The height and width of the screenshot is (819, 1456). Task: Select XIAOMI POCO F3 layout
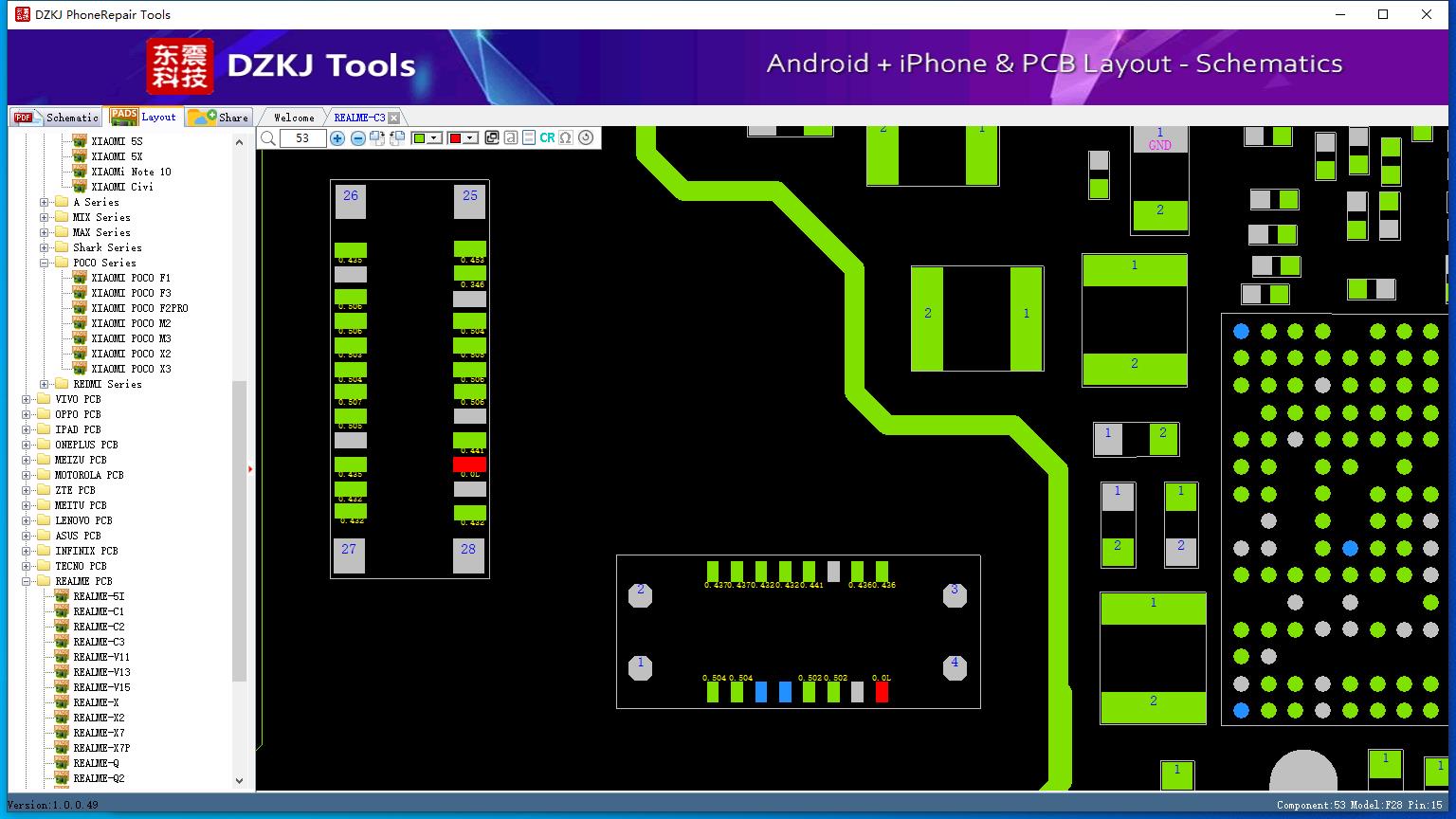point(131,293)
